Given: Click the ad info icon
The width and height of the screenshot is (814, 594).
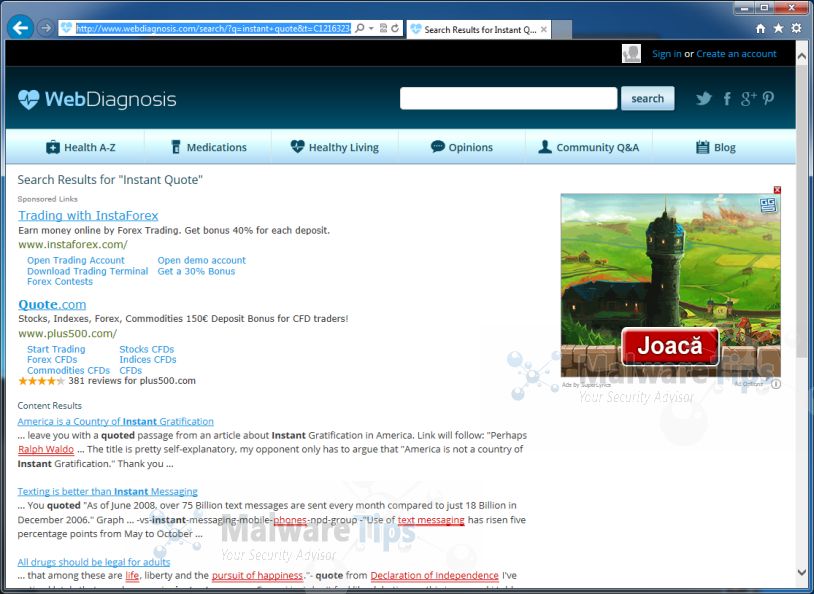Looking at the screenshot, I should click(x=776, y=384).
